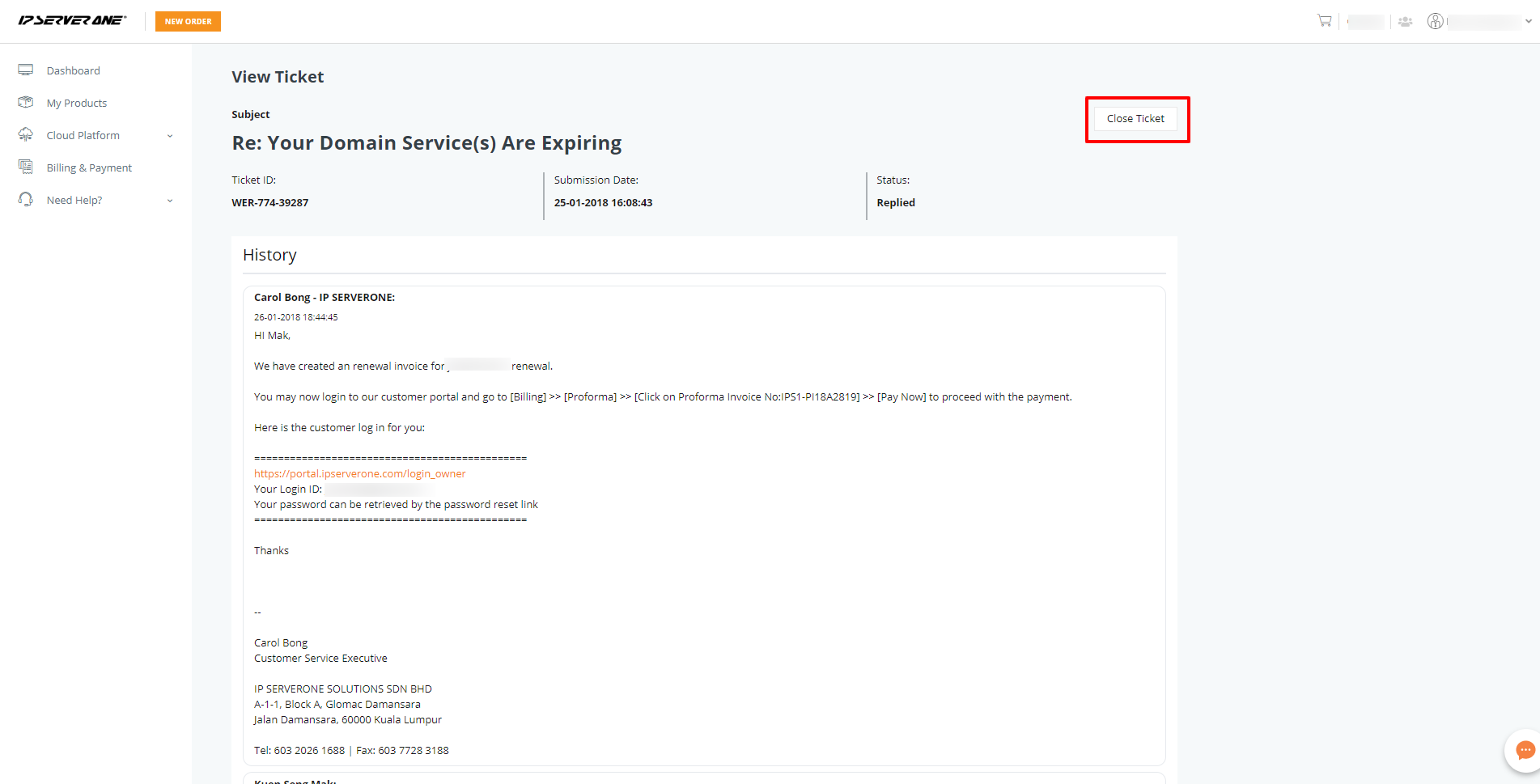Viewport: 1540px width, 784px height.
Task: Go to Dashboard in the sidebar
Action: [x=74, y=70]
